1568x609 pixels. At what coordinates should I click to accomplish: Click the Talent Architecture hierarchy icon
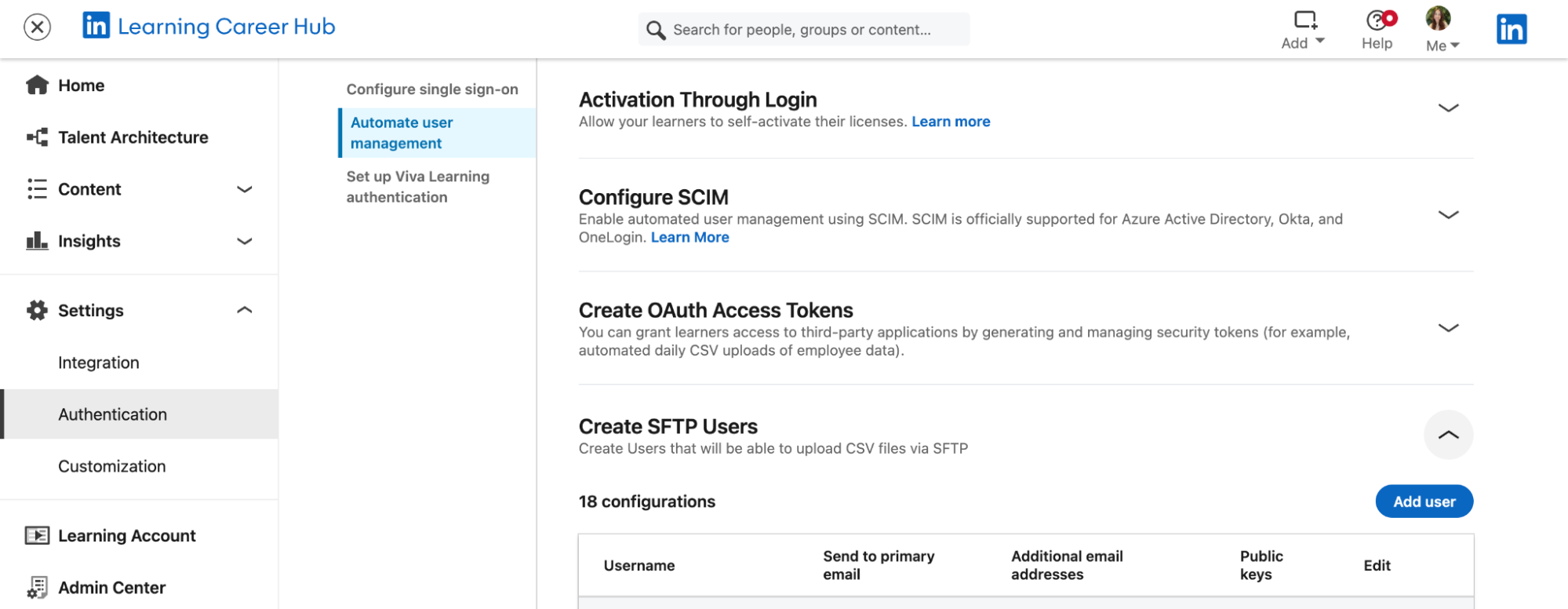(37, 137)
